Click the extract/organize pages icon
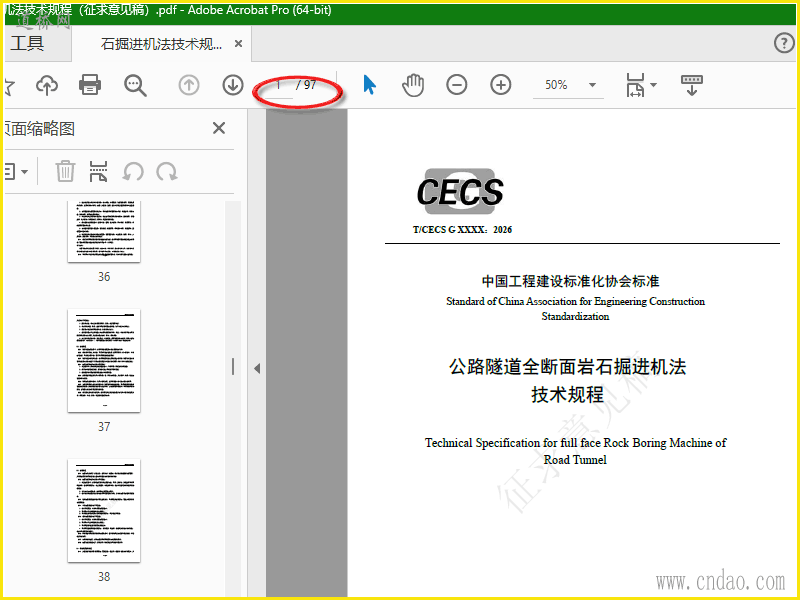 tap(98, 171)
